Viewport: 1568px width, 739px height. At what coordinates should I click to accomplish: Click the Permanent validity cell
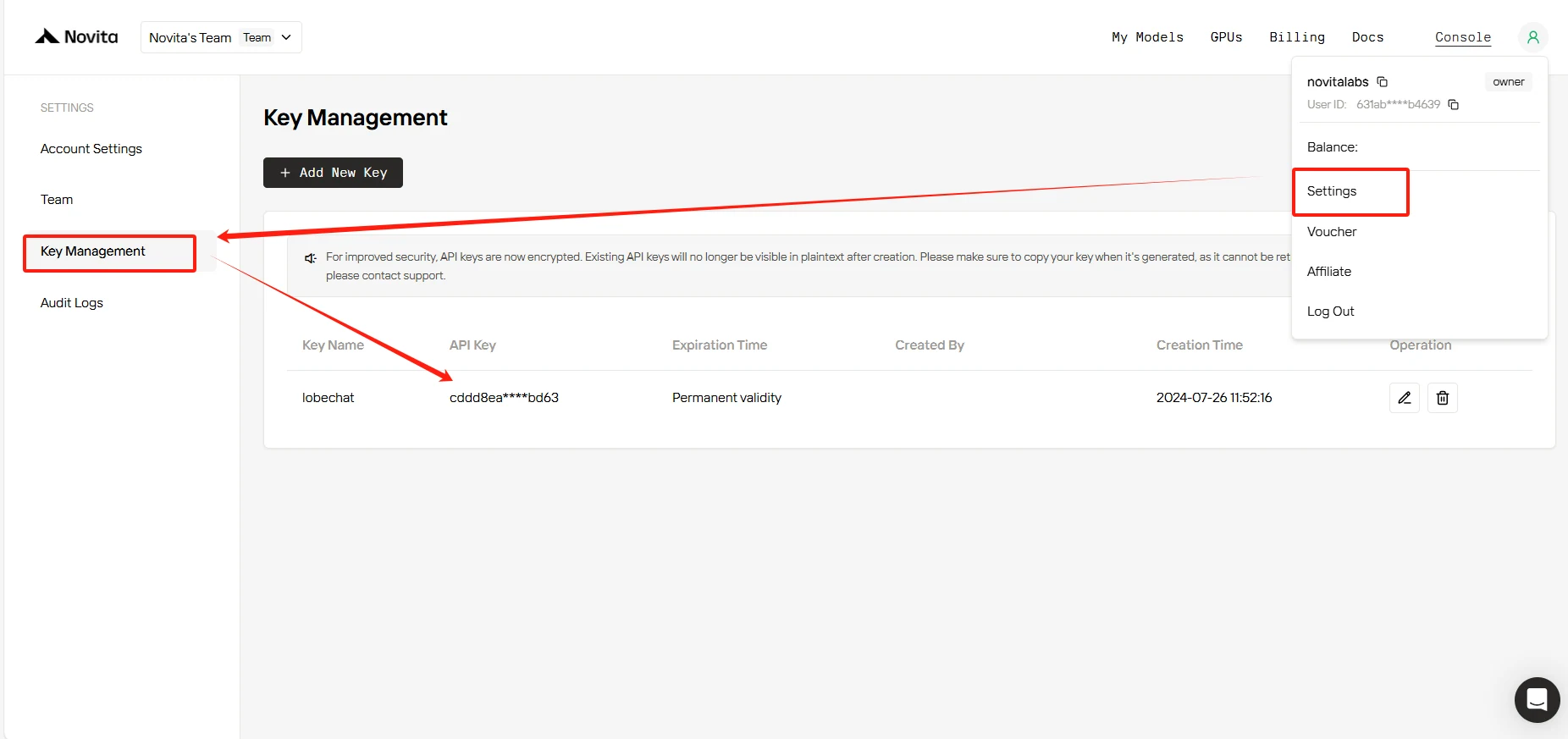click(x=726, y=398)
